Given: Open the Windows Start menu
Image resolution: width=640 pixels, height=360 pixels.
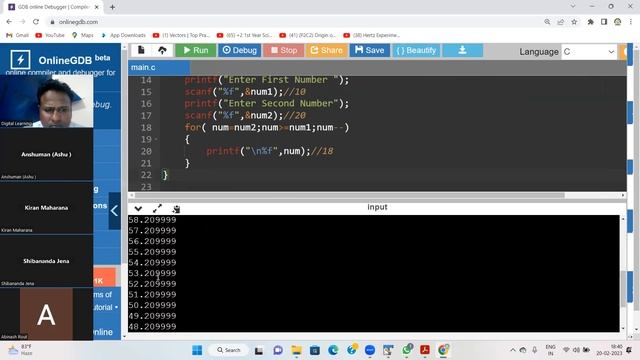Looking at the screenshot, I should tap(197, 350).
